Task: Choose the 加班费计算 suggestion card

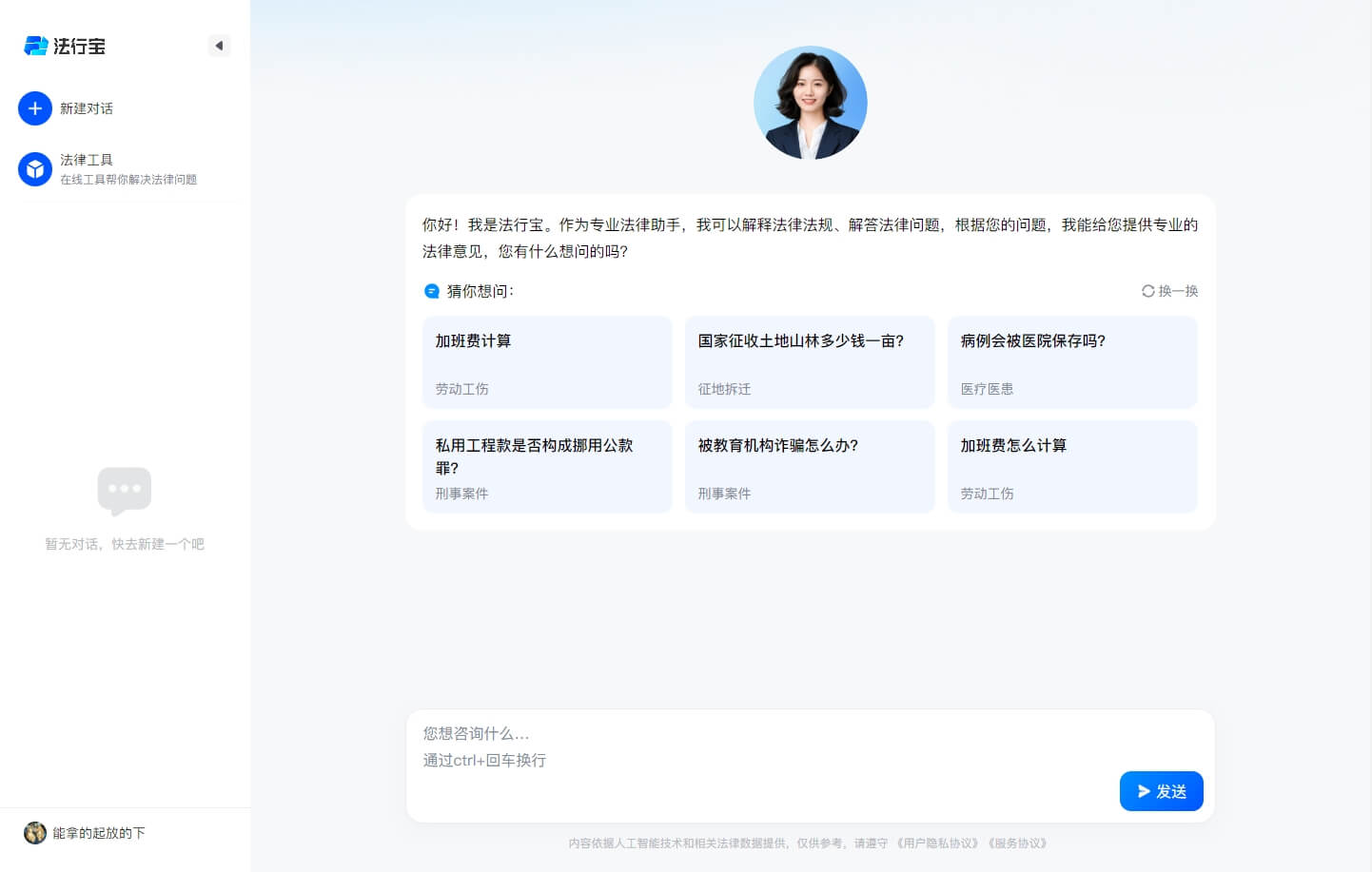Action: click(x=547, y=362)
